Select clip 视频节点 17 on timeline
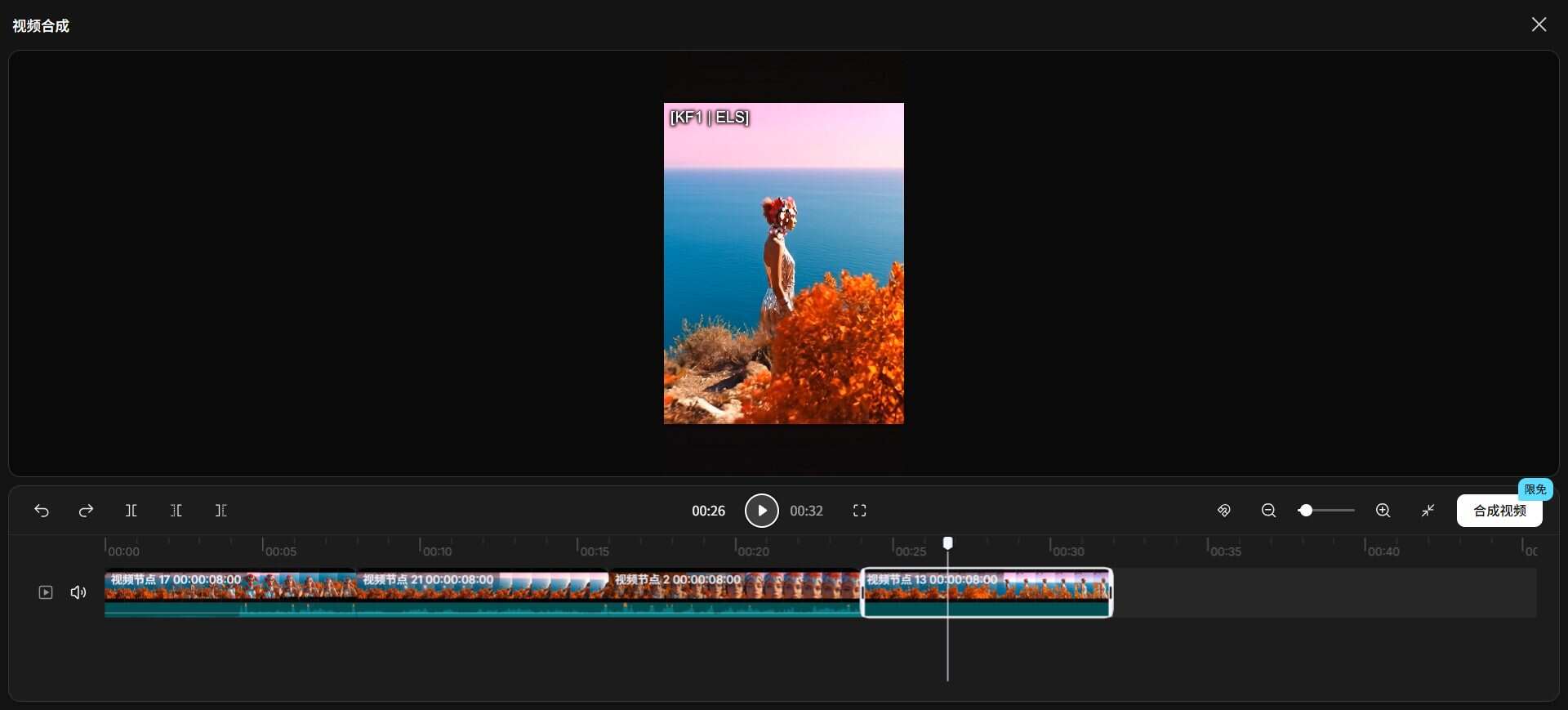This screenshot has width=1568, height=710. click(230, 592)
